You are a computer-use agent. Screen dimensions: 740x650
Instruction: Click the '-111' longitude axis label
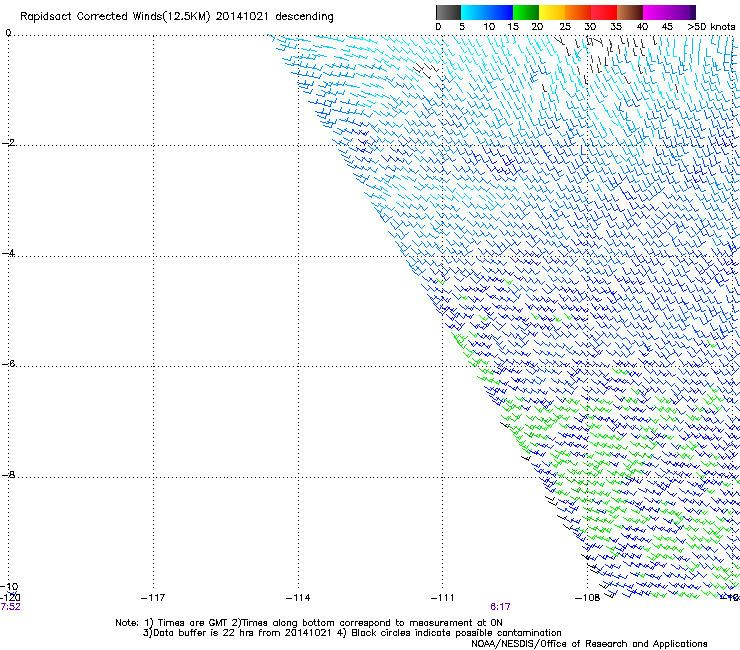pos(442,598)
